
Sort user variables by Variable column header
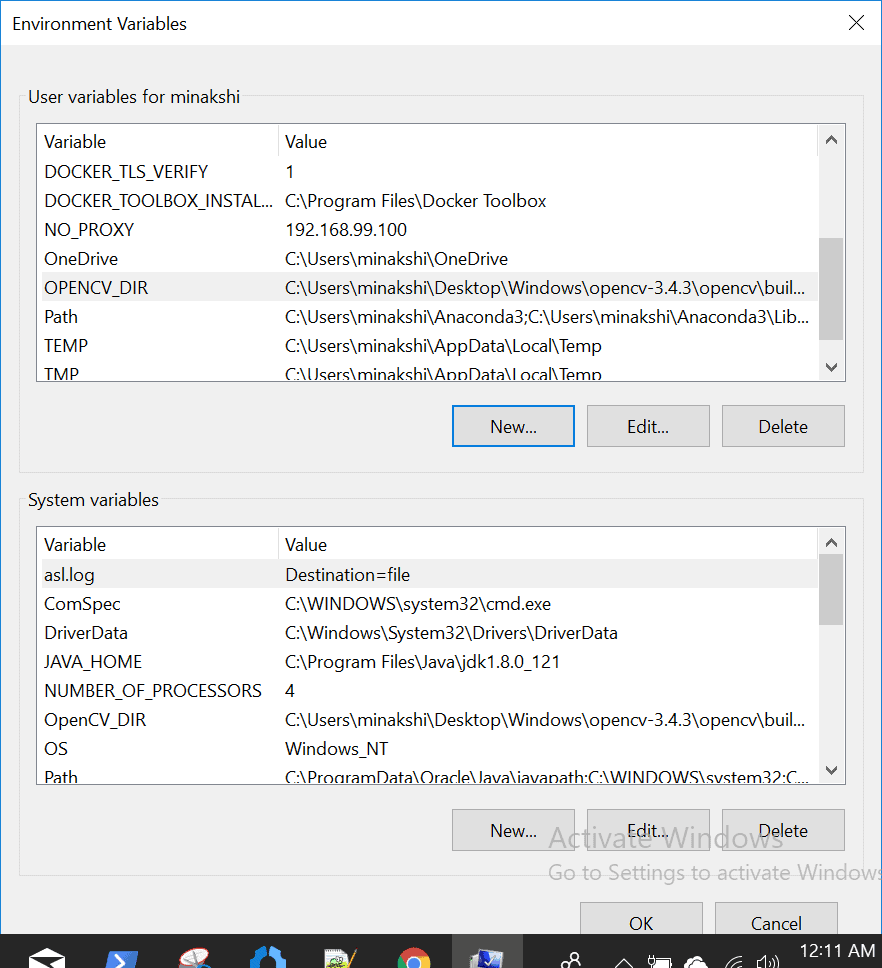158,141
